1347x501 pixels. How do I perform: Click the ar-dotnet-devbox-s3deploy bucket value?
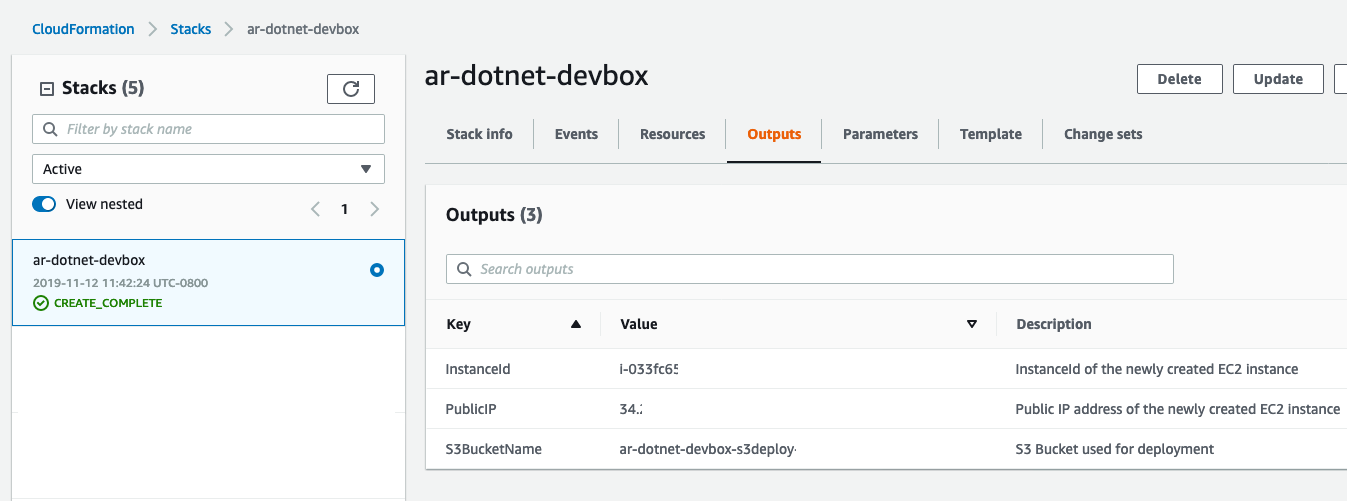coord(708,449)
